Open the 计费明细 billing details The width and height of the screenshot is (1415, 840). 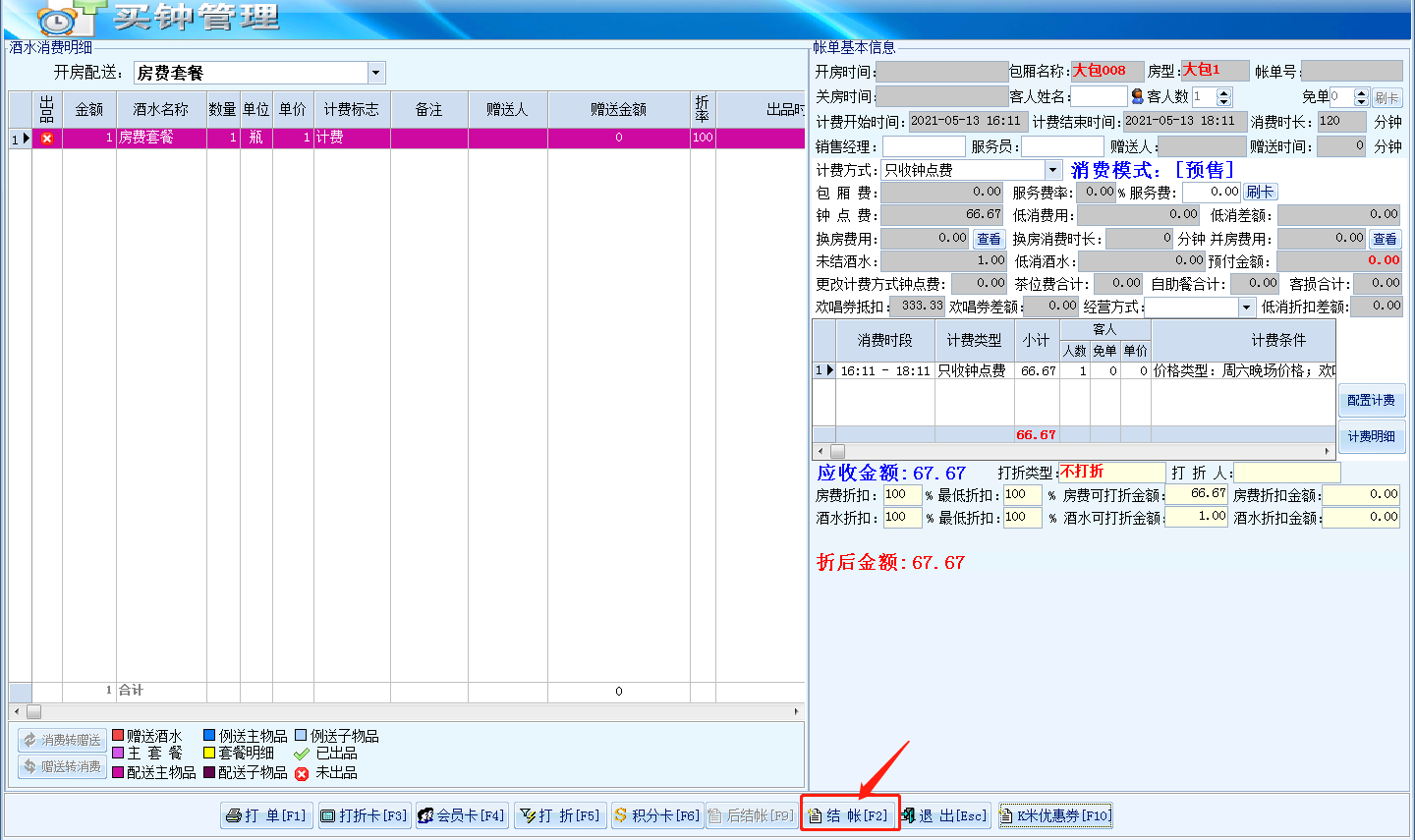pyautogui.click(x=1371, y=436)
